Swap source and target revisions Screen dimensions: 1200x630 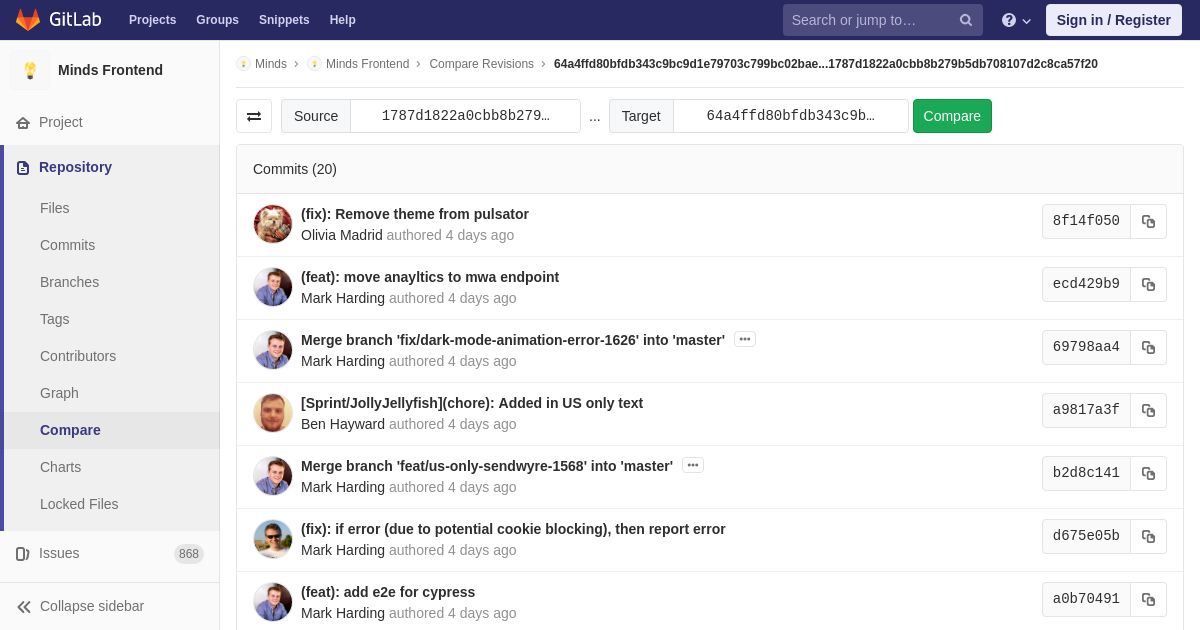tap(254, 116)
